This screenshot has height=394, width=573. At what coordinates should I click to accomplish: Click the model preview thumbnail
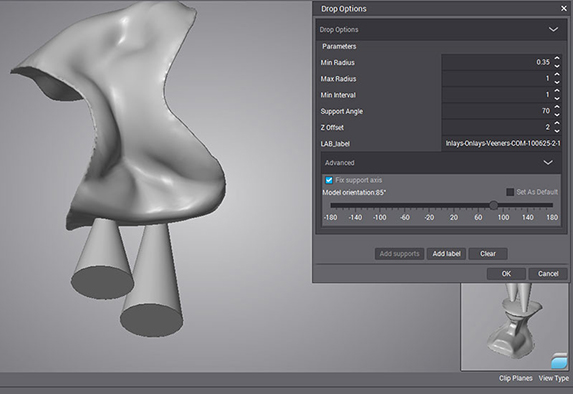(x=514, y=326)
